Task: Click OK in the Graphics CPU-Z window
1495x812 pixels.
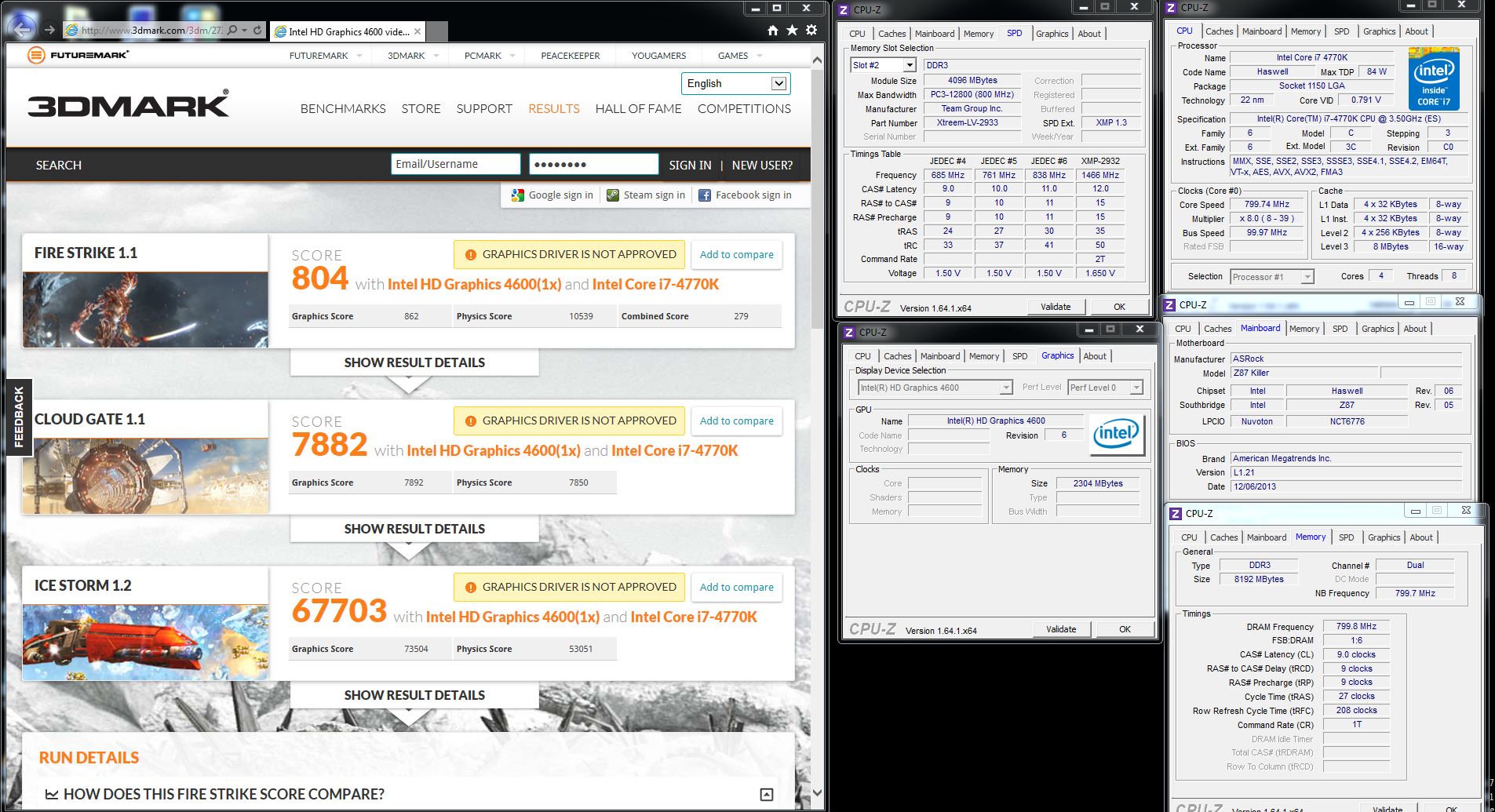Action: click(1125, 629)
